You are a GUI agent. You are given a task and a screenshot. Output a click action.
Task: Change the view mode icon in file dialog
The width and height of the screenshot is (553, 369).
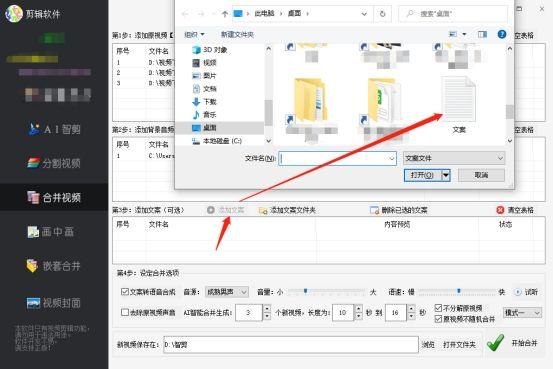click(453, 34)
